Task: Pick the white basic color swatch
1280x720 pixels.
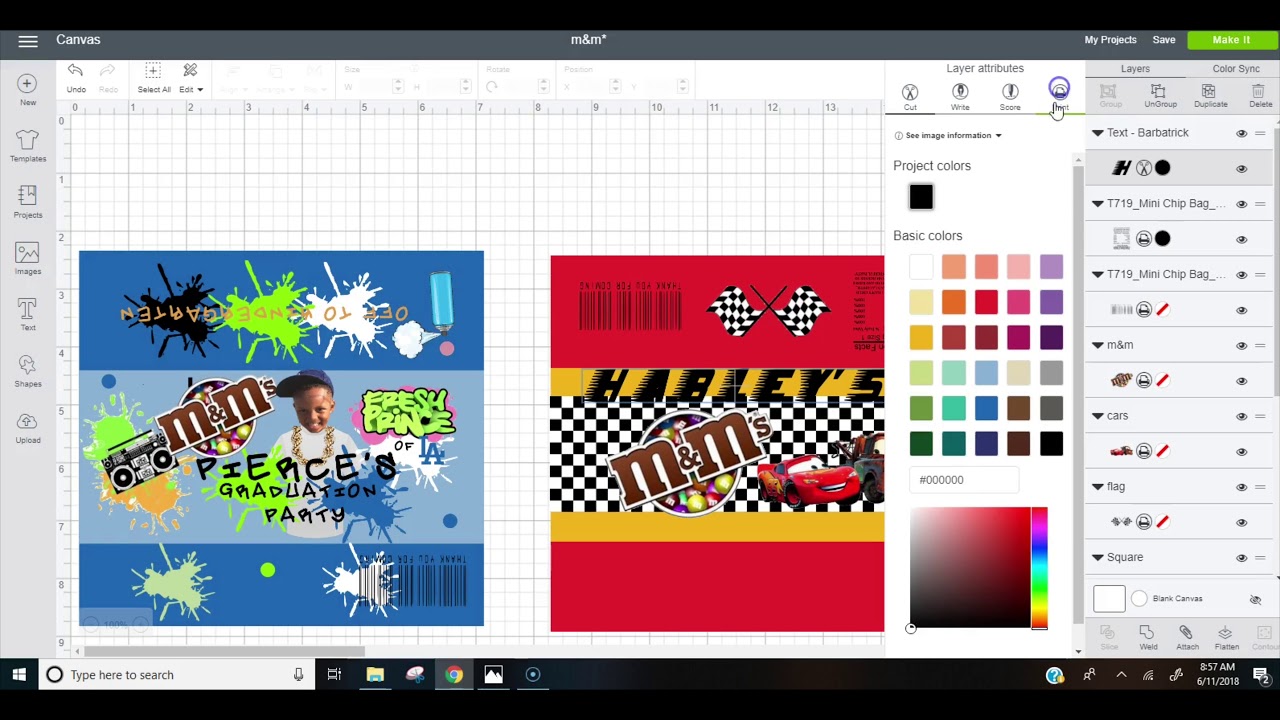Action: (x=921, y=267)
